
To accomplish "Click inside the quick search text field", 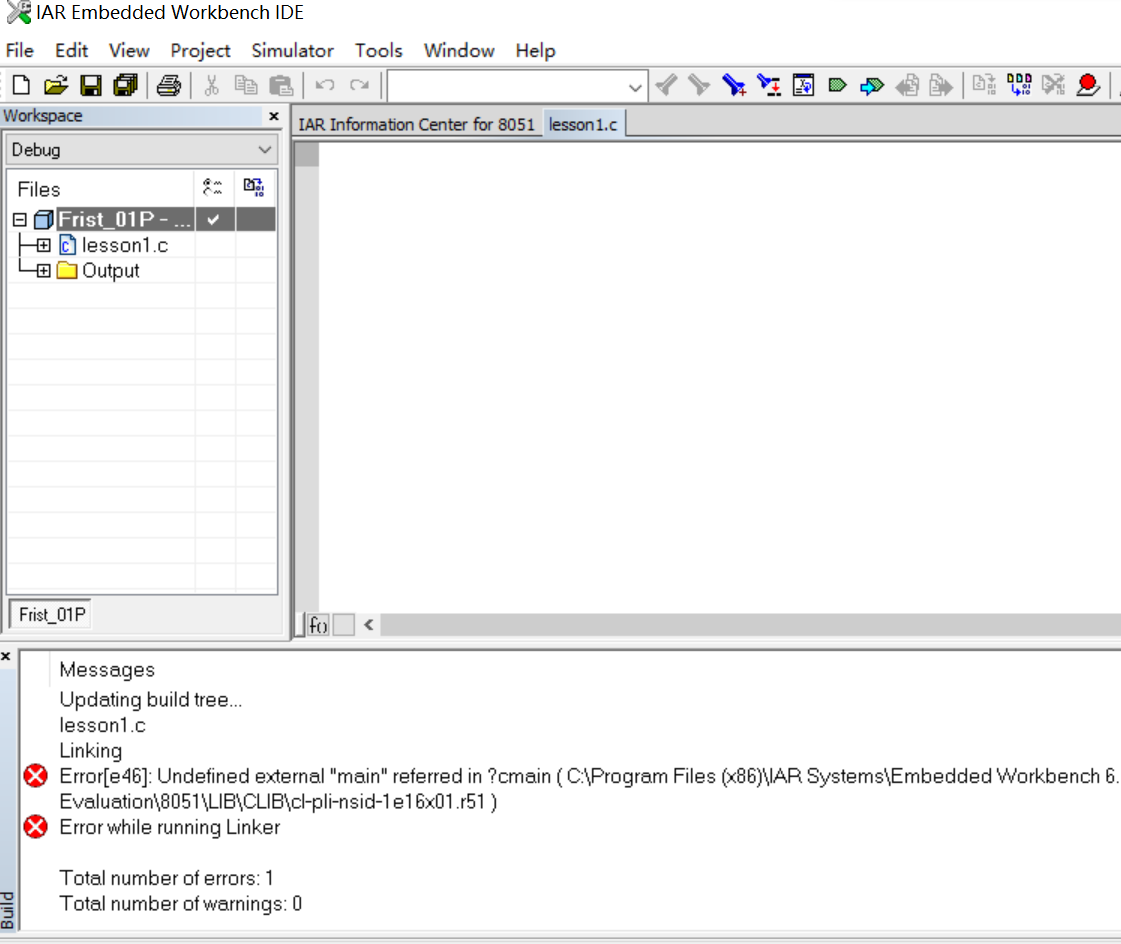I will 507,87.
